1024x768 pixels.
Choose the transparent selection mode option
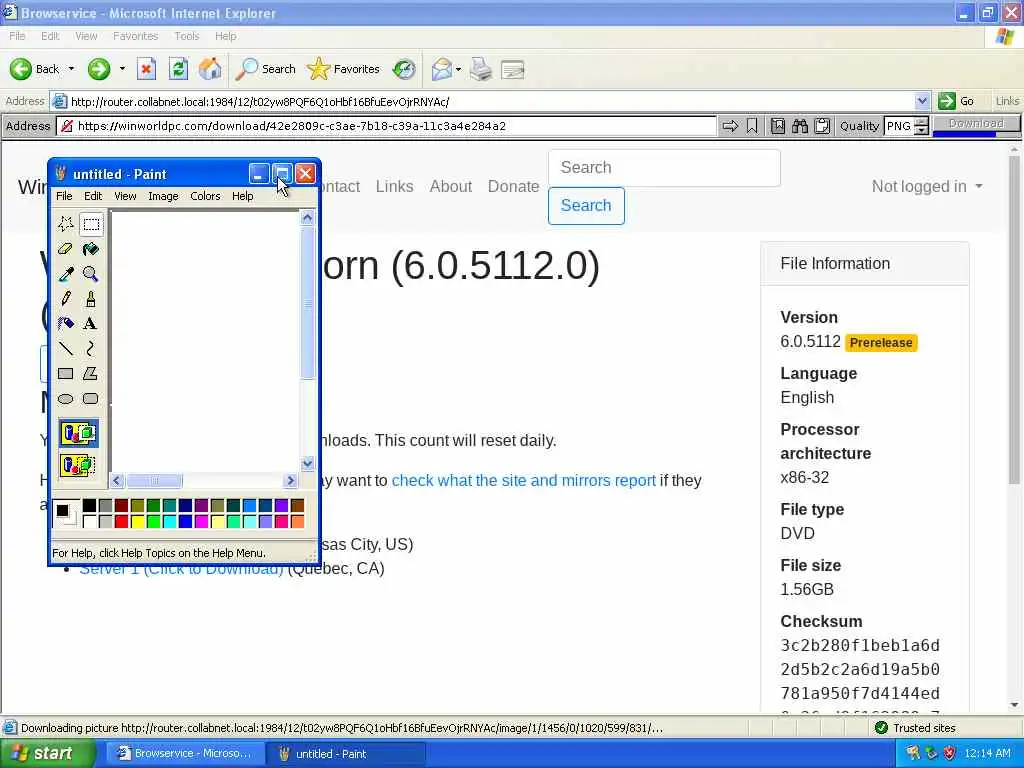(78, 466)
